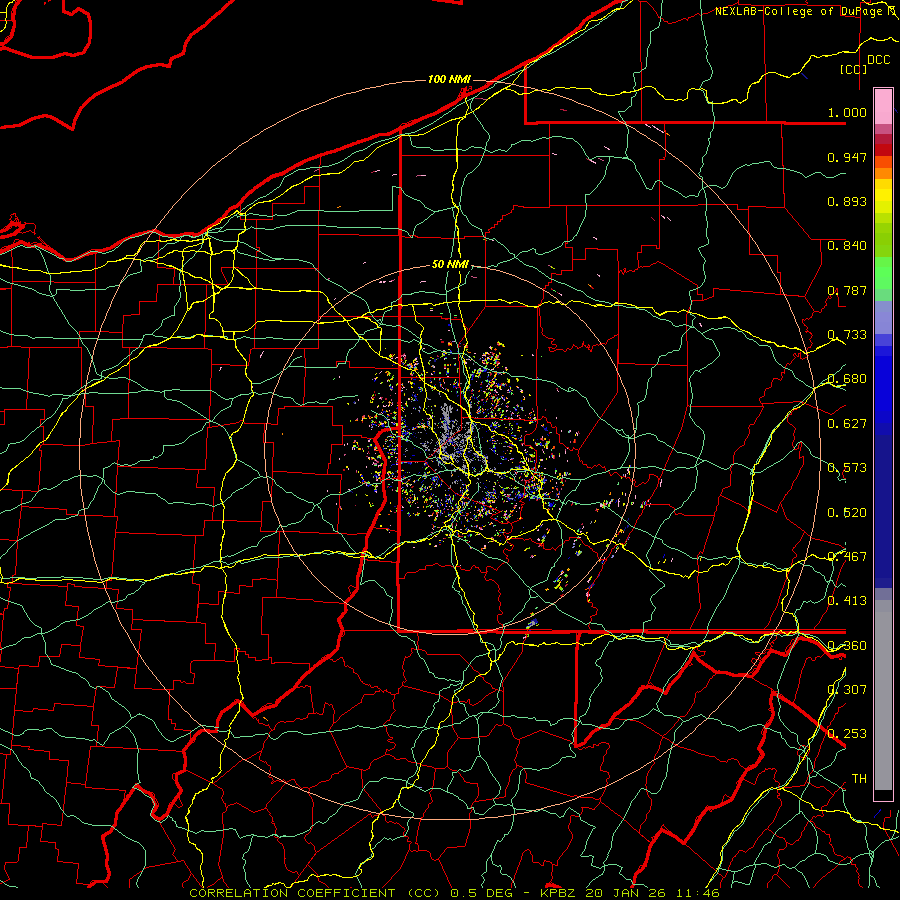Click the 0.573 scale value

[847, 468]
